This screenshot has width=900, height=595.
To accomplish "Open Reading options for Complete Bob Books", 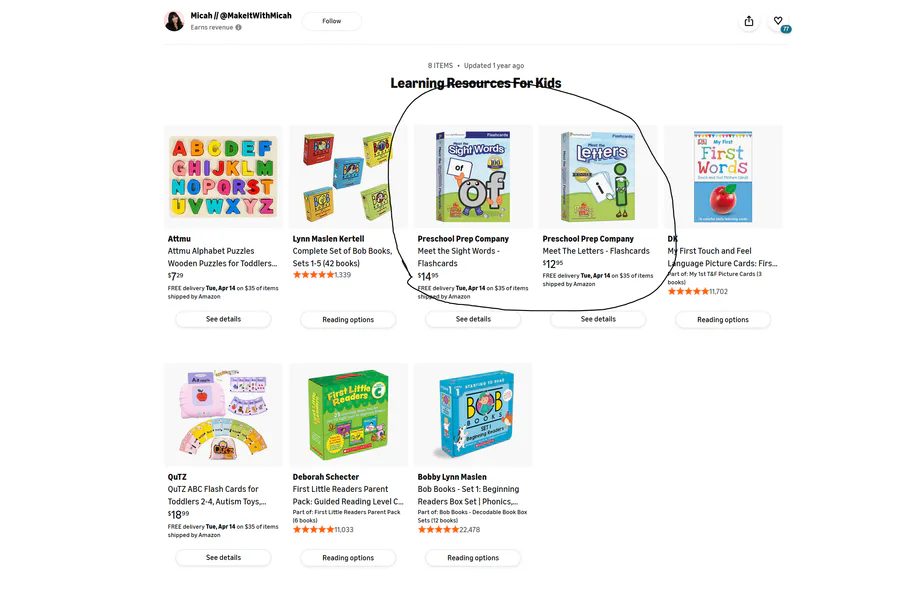I will coord(348,320).
